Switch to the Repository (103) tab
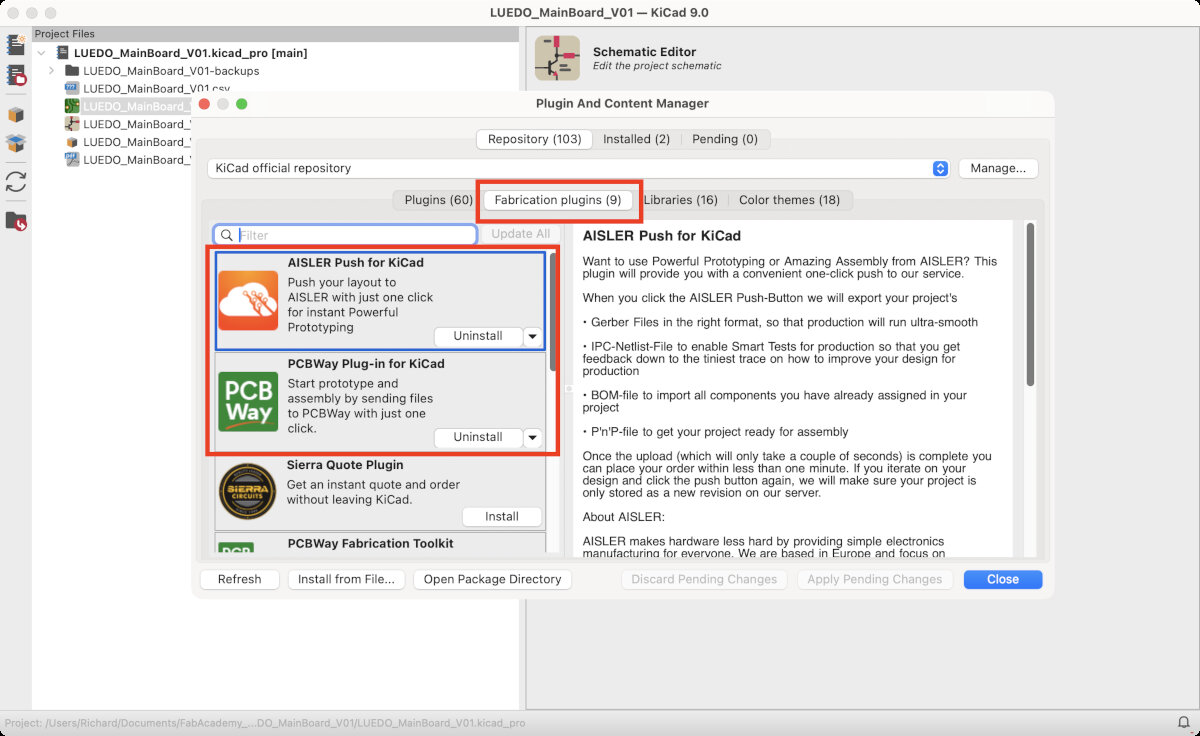Viewport: 1200px width, 736px height. click(534, 139)
